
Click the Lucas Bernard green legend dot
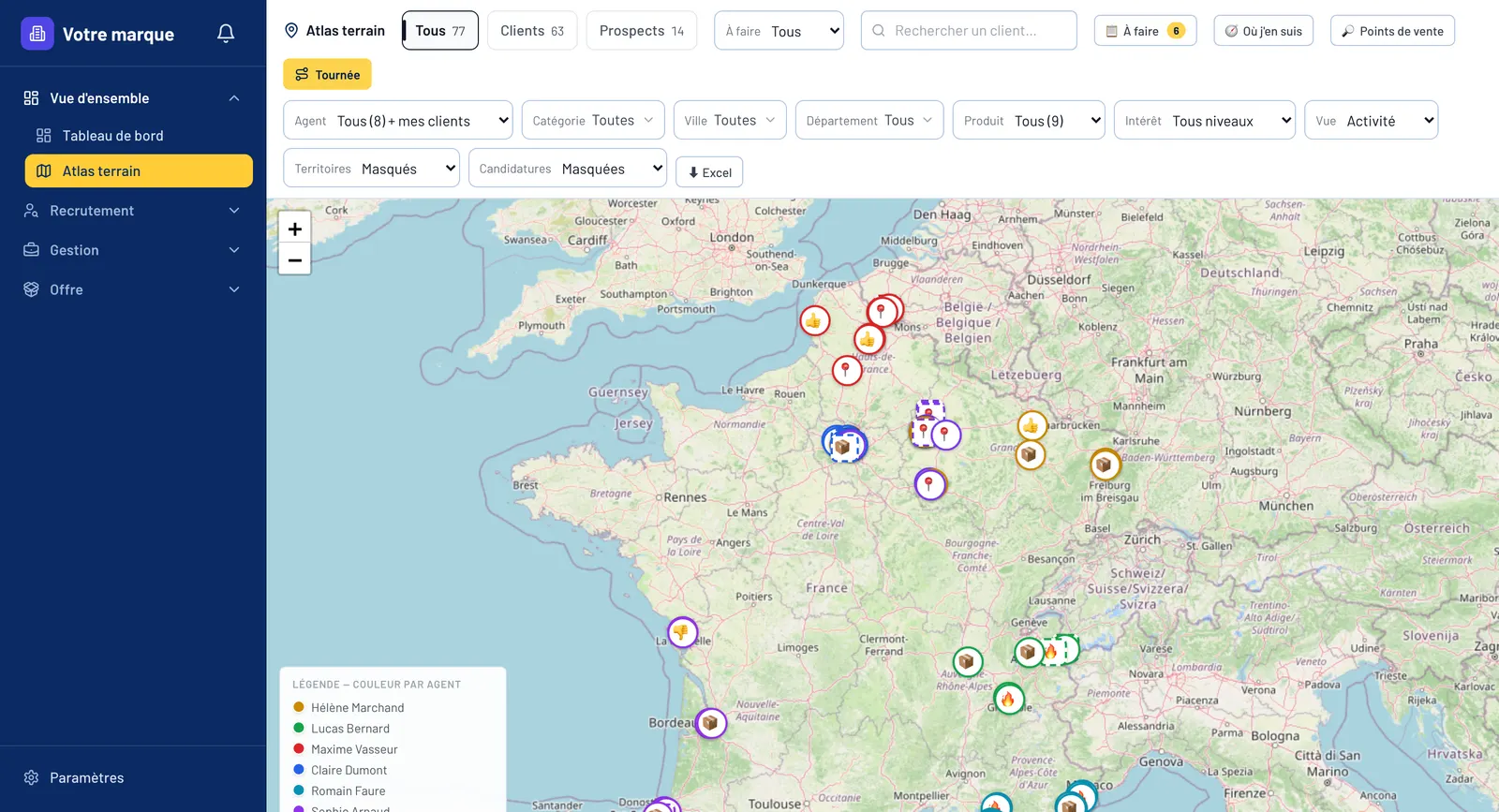pyautogui.click(x=299, y=728)
